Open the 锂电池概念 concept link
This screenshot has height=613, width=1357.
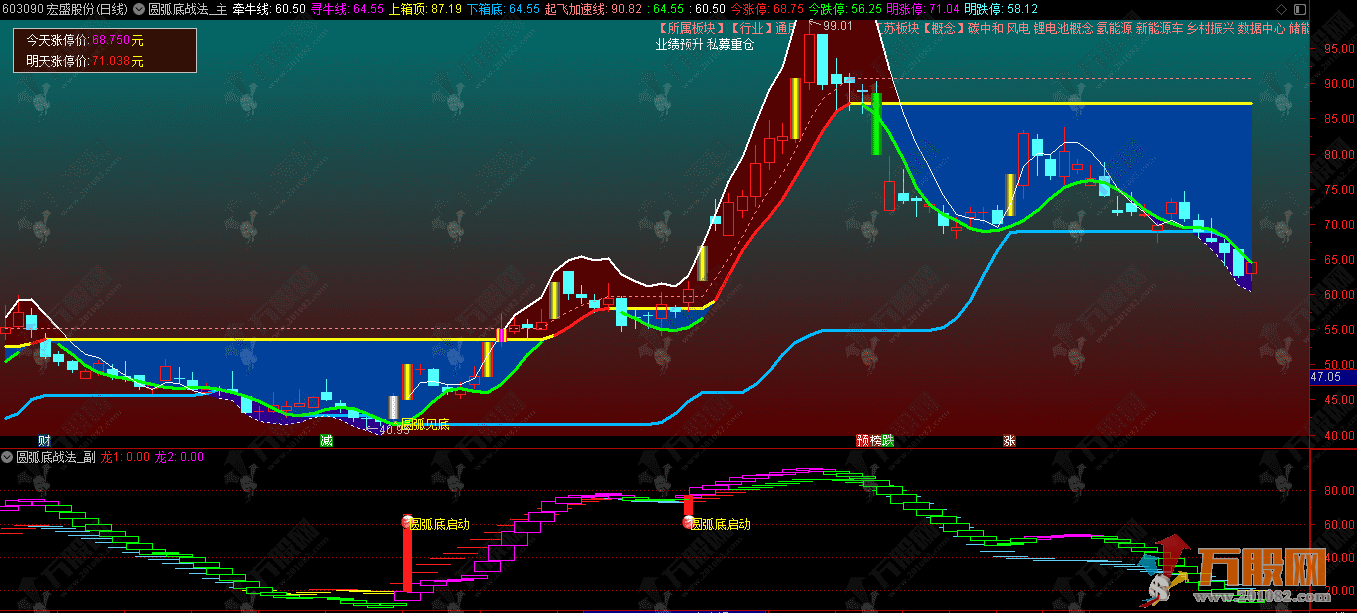point(1063,27)
